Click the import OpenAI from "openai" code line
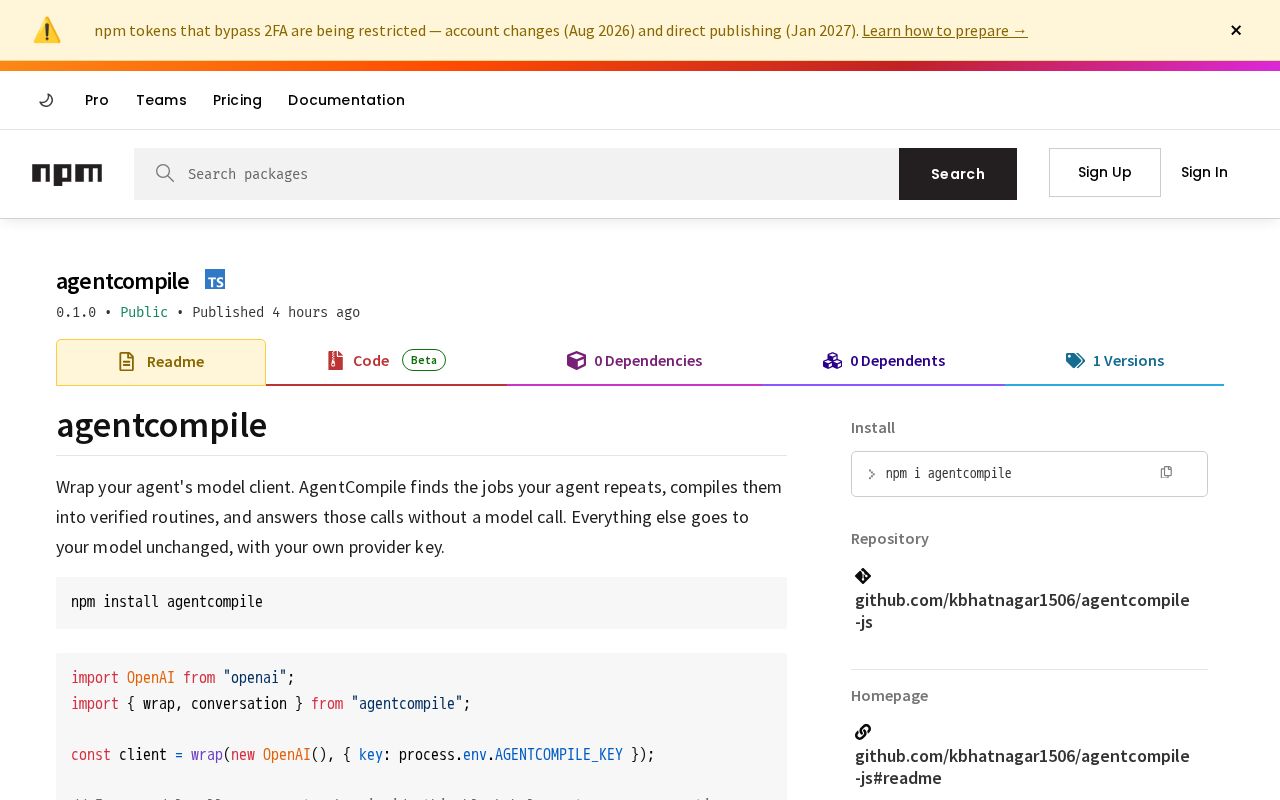 [183, 678]
